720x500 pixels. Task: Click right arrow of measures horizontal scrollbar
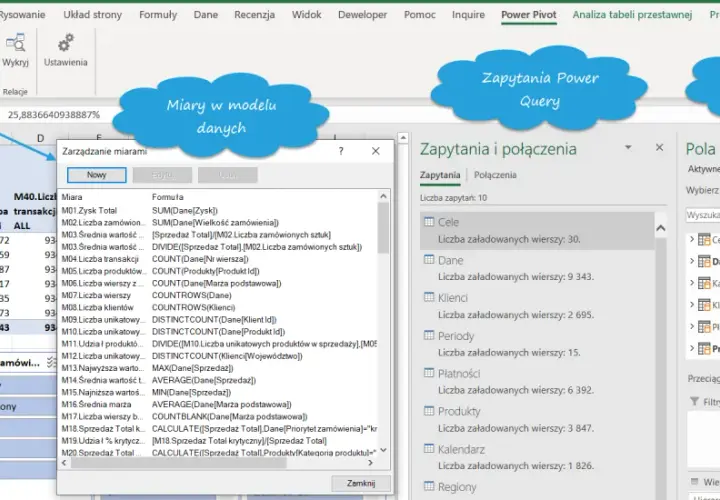point(370,463)
